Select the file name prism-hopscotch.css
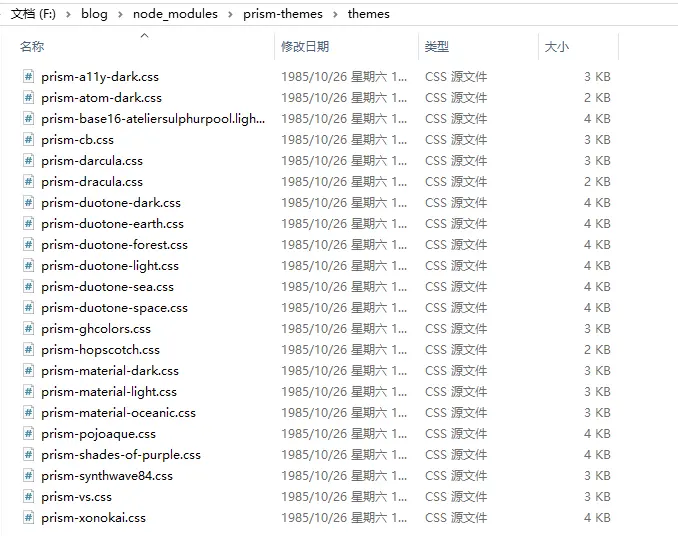Screen dimensions: 678x536 pos(100,350)
